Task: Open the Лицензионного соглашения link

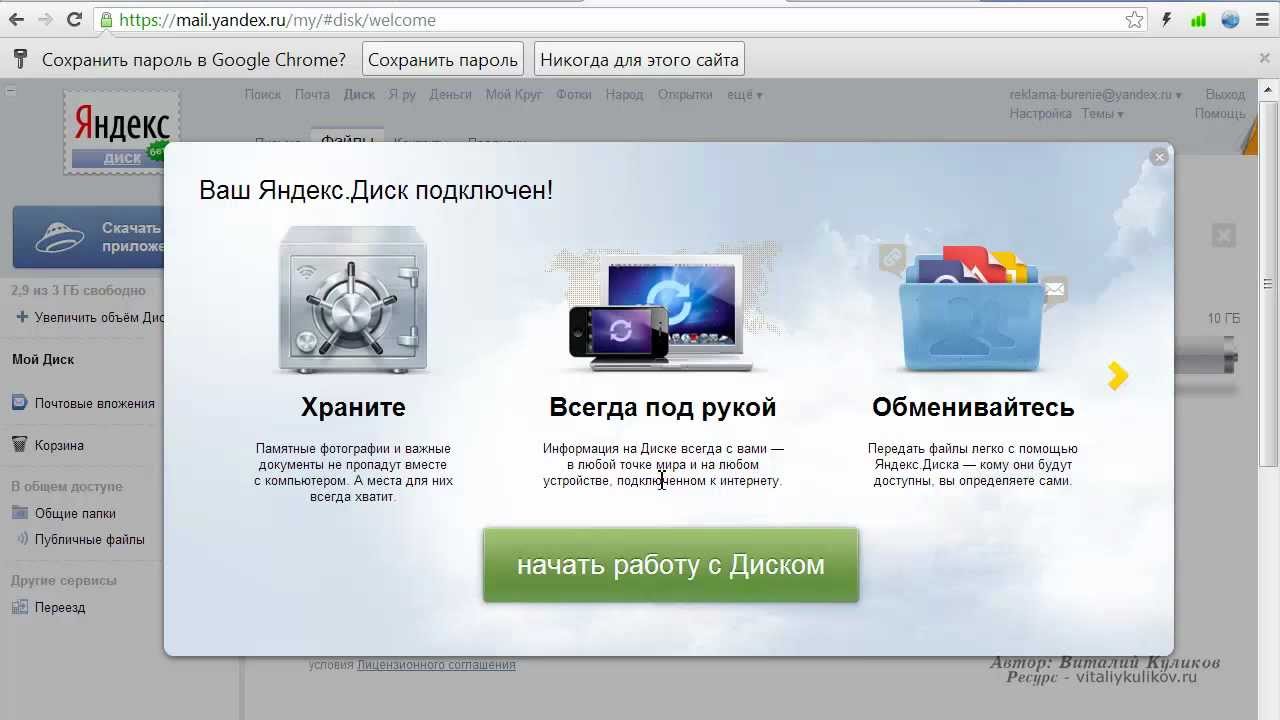Action: click(x=436, y=664)
